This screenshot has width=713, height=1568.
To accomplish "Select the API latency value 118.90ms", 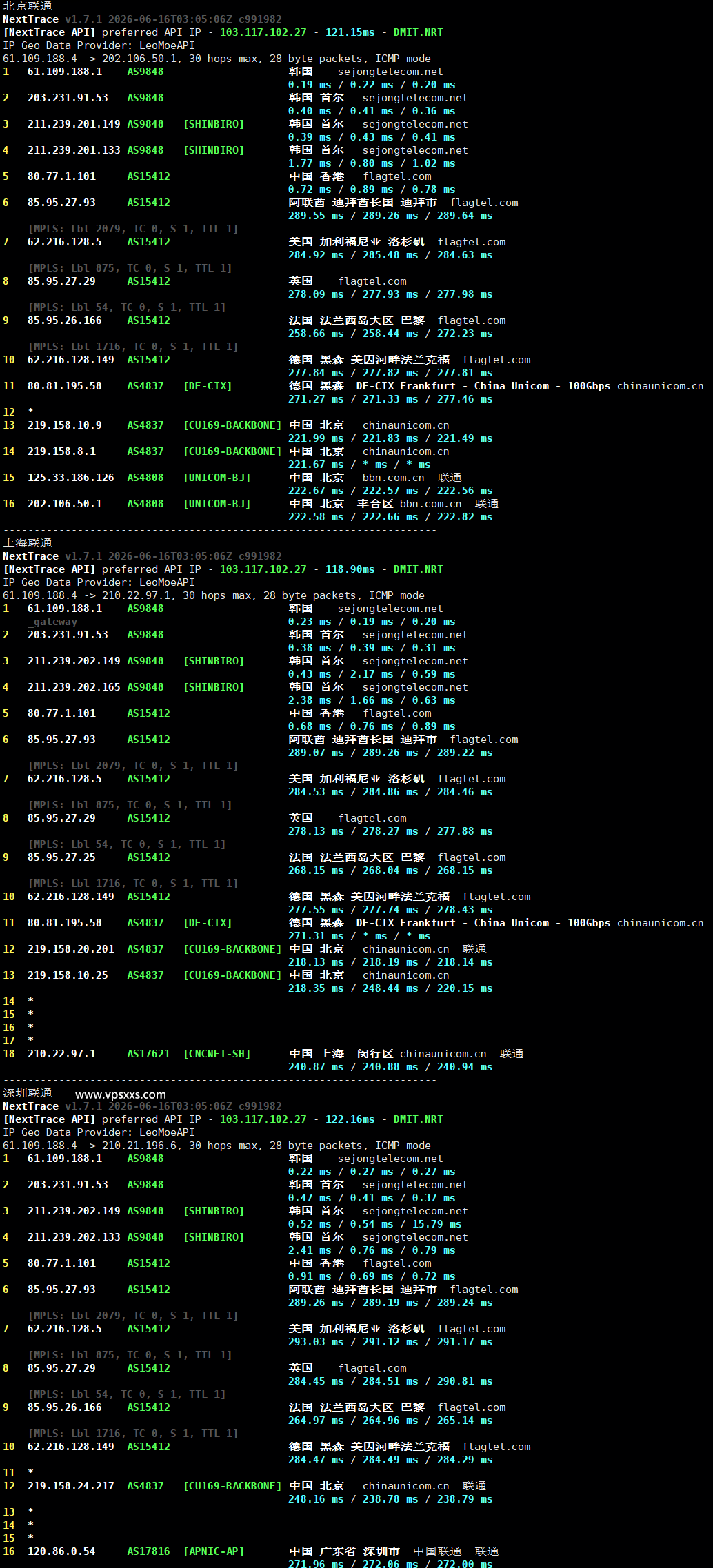I will [350, 569].
